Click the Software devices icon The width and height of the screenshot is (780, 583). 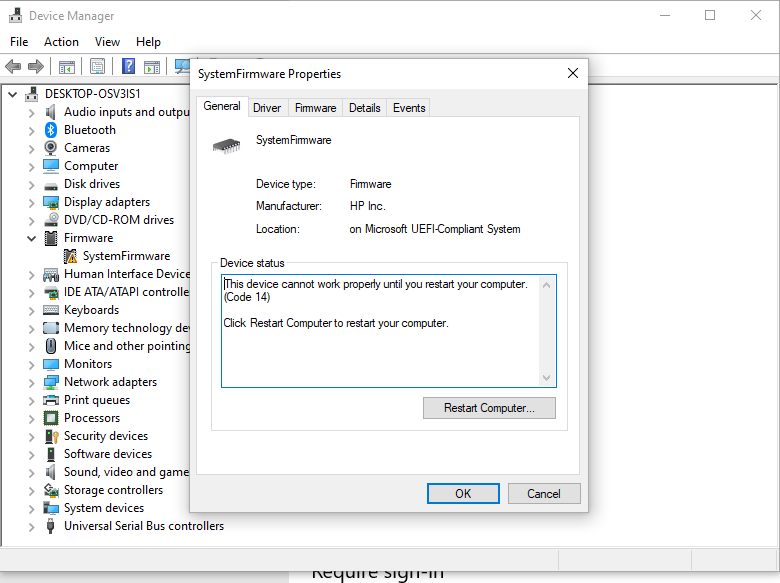click(x=51, y=454)
